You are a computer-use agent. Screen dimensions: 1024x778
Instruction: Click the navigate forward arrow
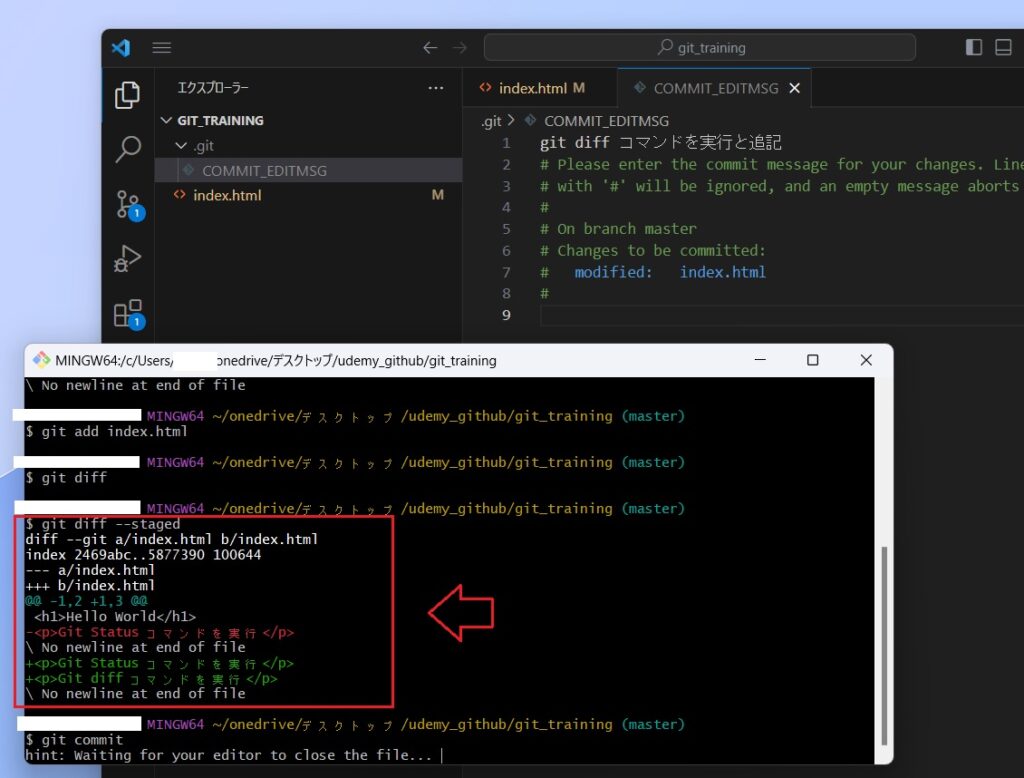pyautogui.click(x=459, y=48)
